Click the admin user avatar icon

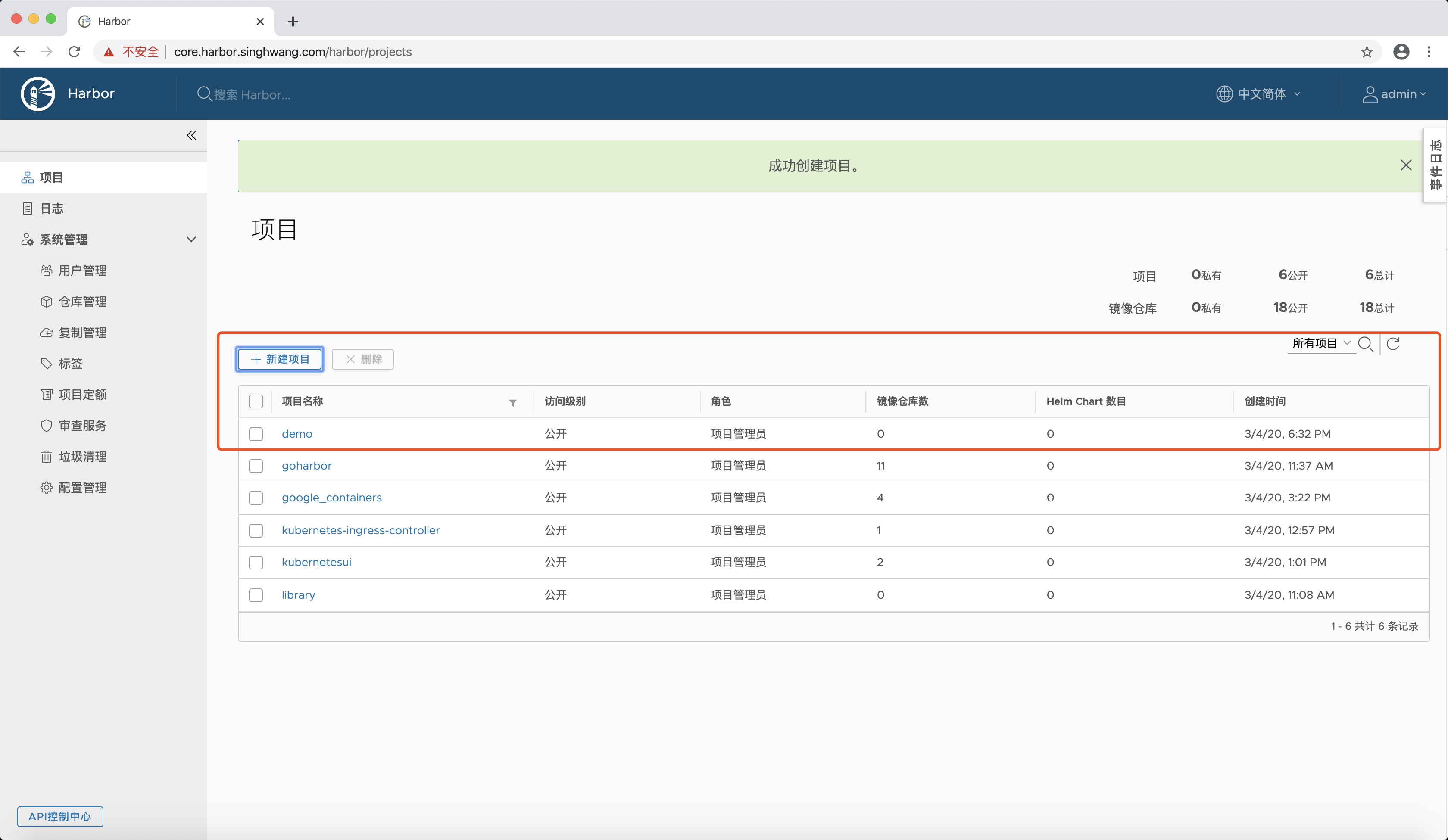point(1370,94)
